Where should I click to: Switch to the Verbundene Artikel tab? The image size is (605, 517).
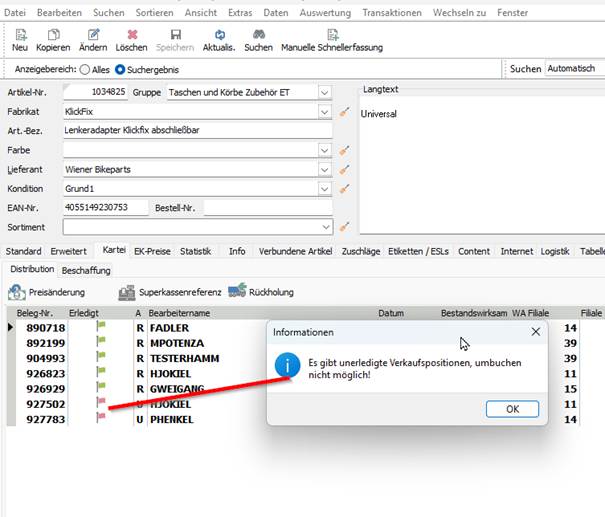[296, 251]
